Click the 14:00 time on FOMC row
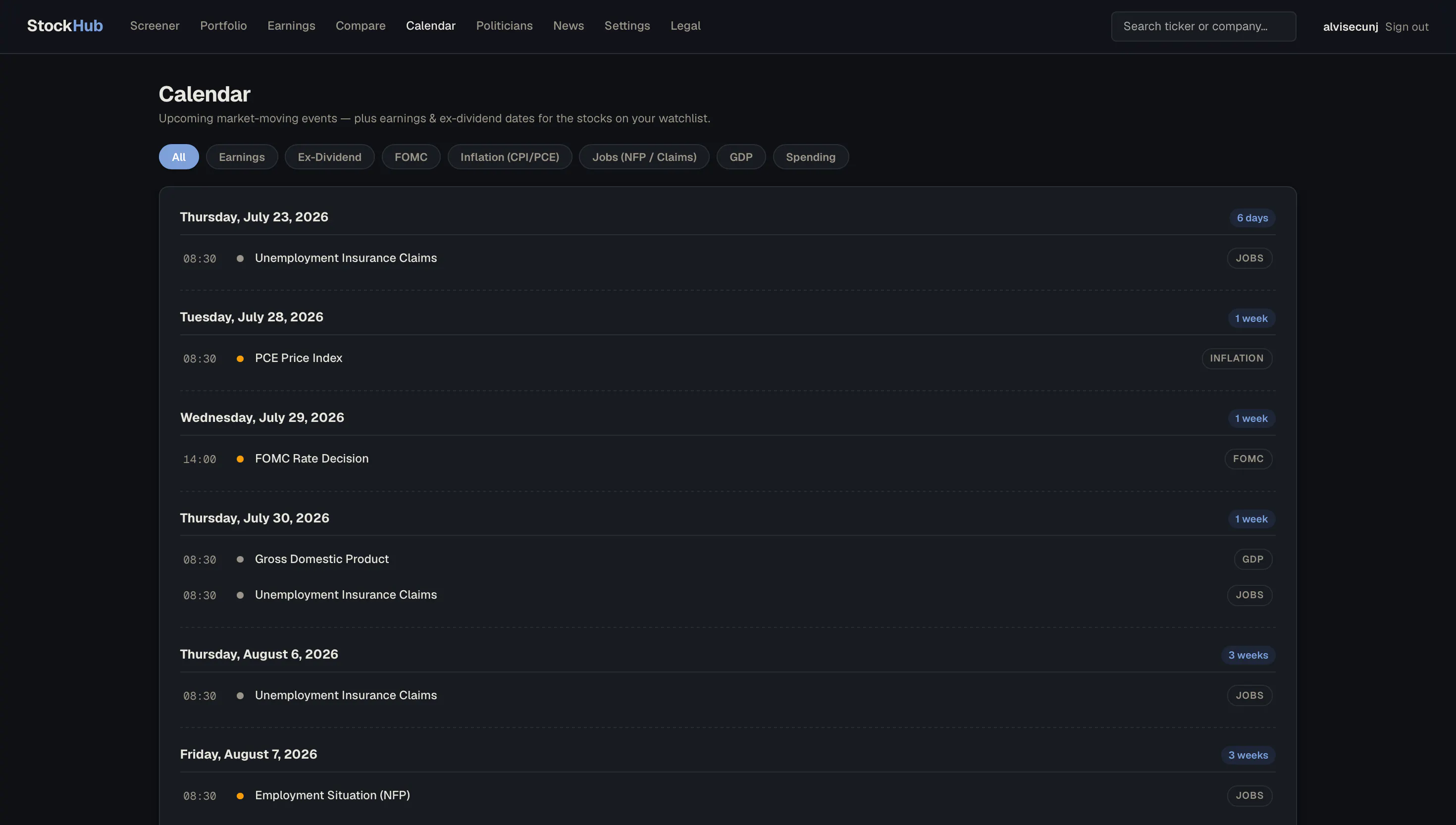This screenshot has width=1456, height=825. point(200,460)
